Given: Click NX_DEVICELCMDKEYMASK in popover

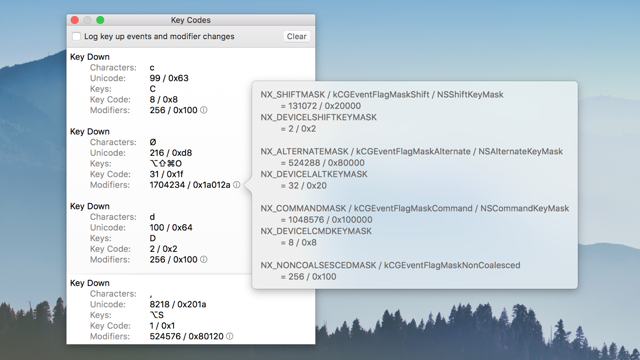Looking at the screenshot, I should coord(316,231).
